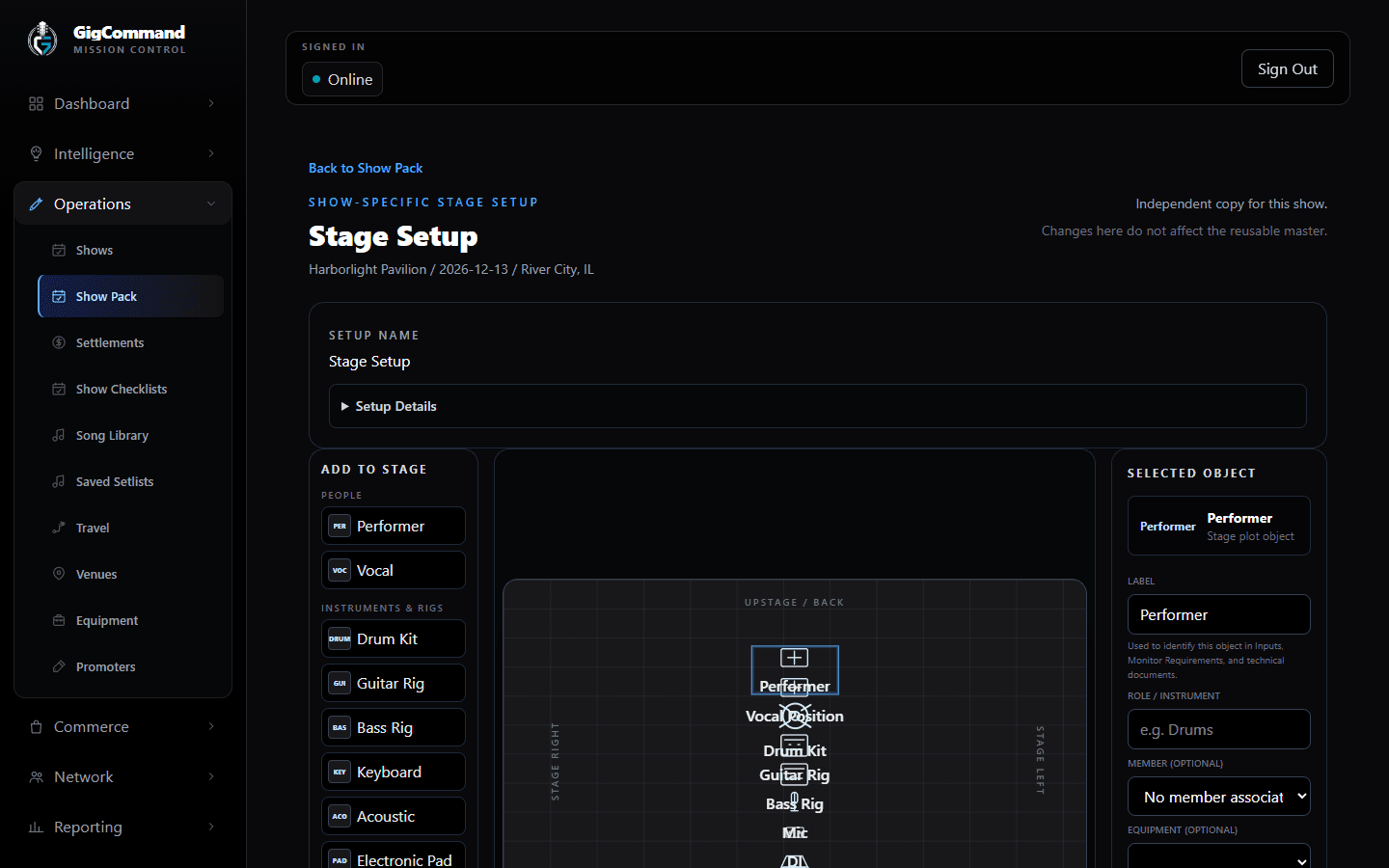Click the Role / Instrument input field
1389x868 pixels.
pos(1219,729)
